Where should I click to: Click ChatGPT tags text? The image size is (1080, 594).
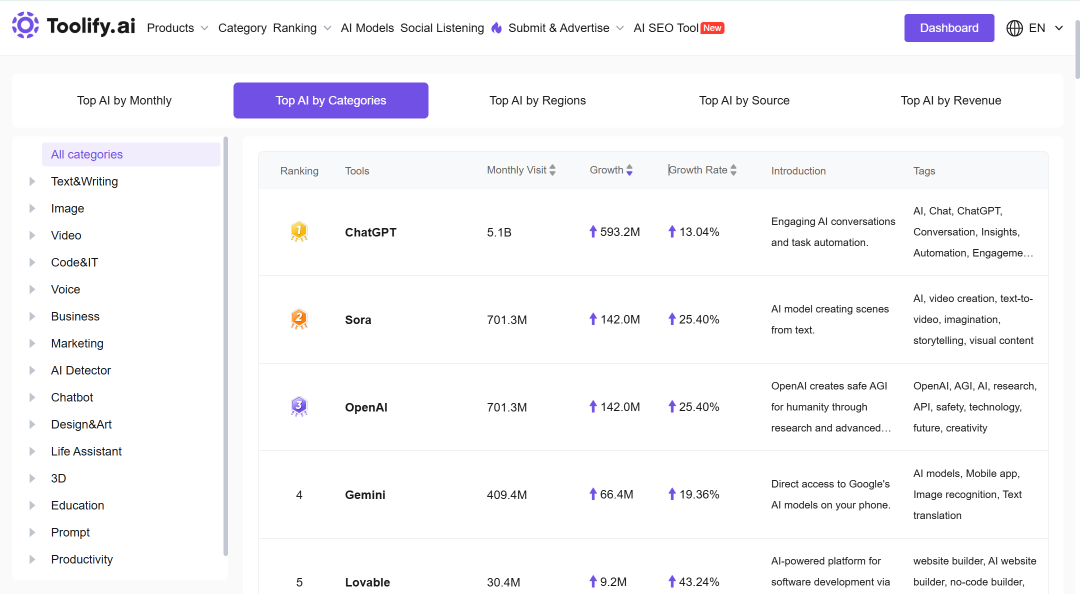tap(973, 232)
